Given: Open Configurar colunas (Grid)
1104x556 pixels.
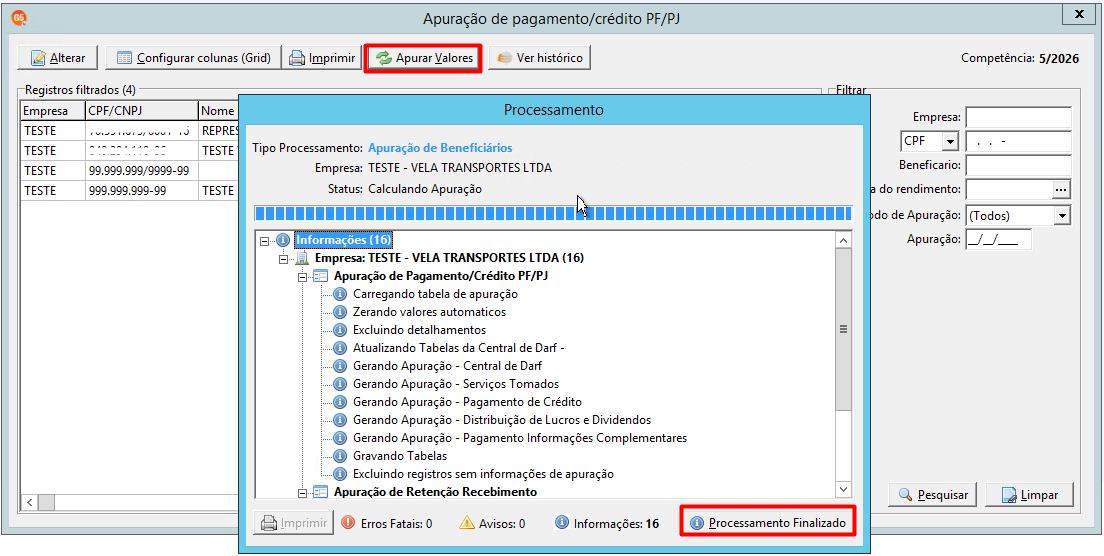Looking at the screenshot, I should (x=193, y=58).
